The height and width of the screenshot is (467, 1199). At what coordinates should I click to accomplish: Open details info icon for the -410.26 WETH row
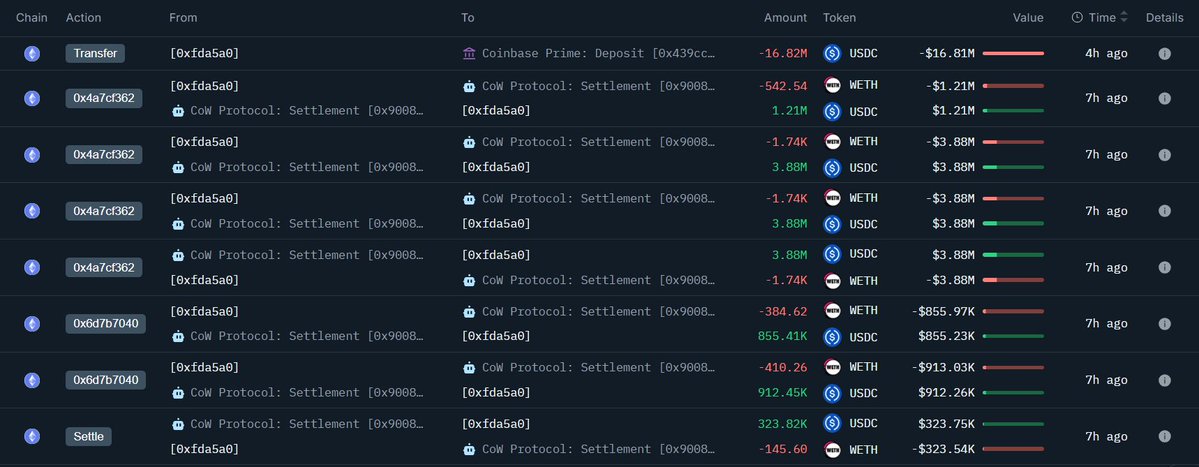click(x=1165, y=381)
